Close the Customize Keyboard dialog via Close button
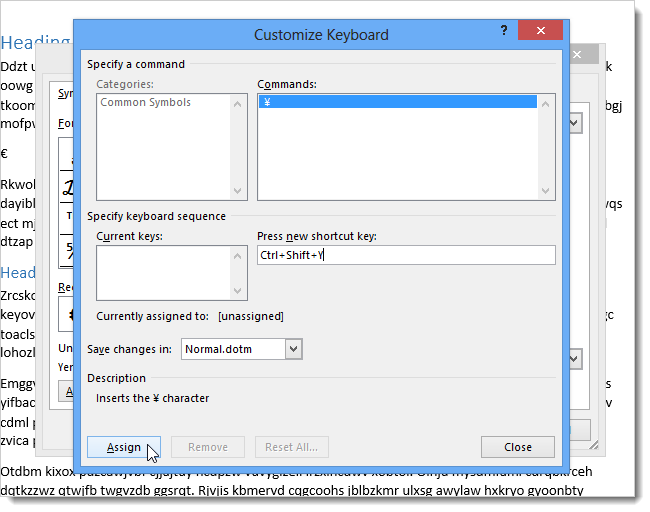This screenshot has height=512, width=650. [x=517, y=447]
